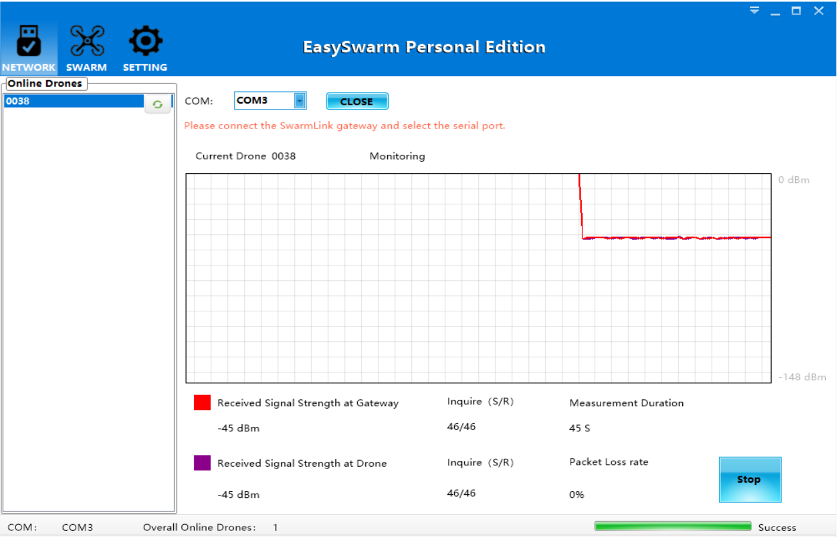Click 'Received Signal Strength at Gateway' label
Screen dimensions: 837x537
[x=308, y=404]
